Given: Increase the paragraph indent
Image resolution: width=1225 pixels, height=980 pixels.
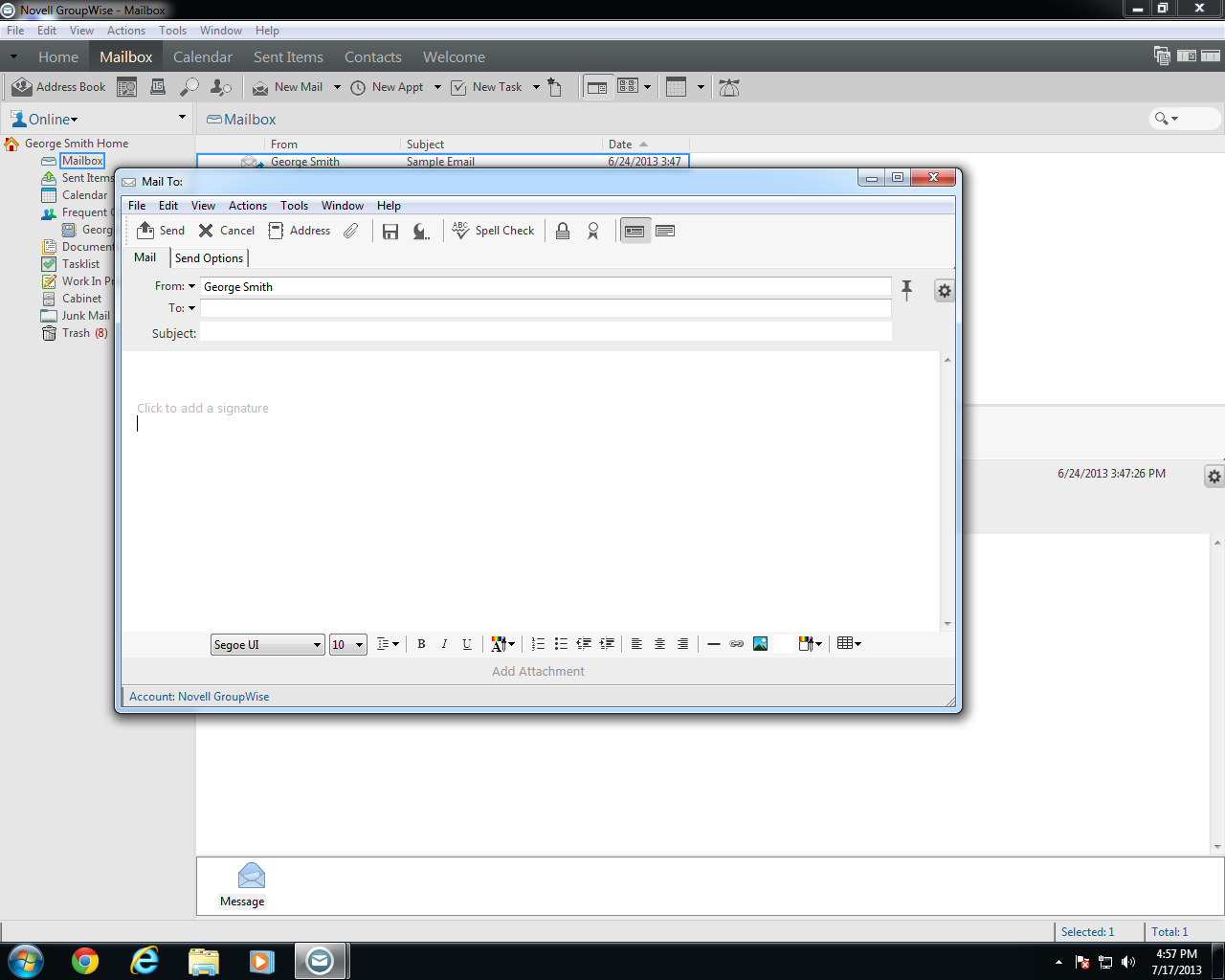Looking at the screenshot, I should click(607, 644).
